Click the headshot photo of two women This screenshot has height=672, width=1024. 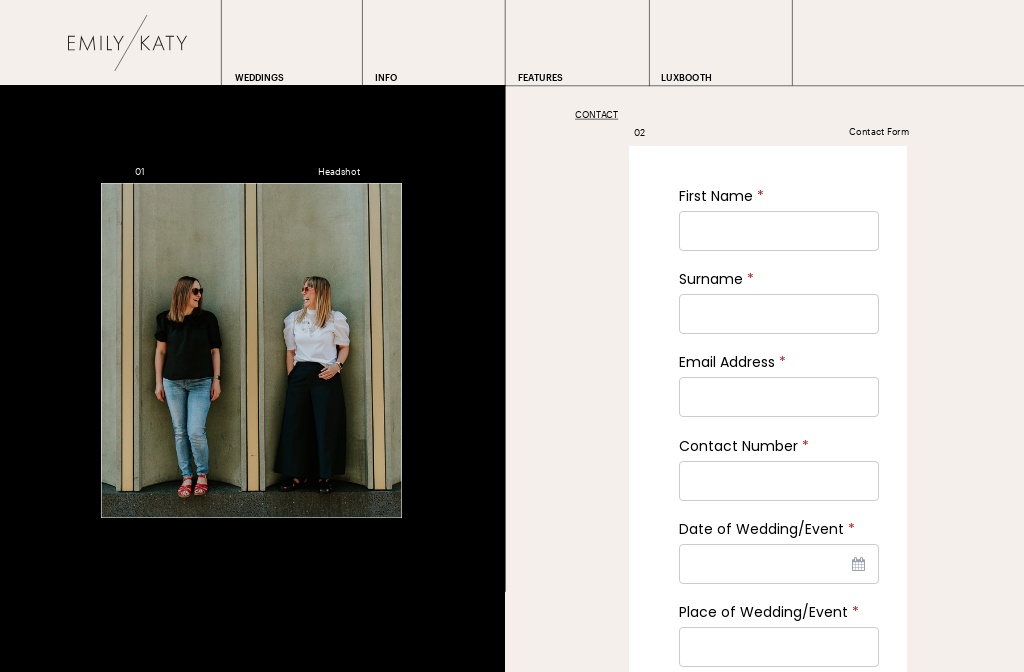click(251, 350)
